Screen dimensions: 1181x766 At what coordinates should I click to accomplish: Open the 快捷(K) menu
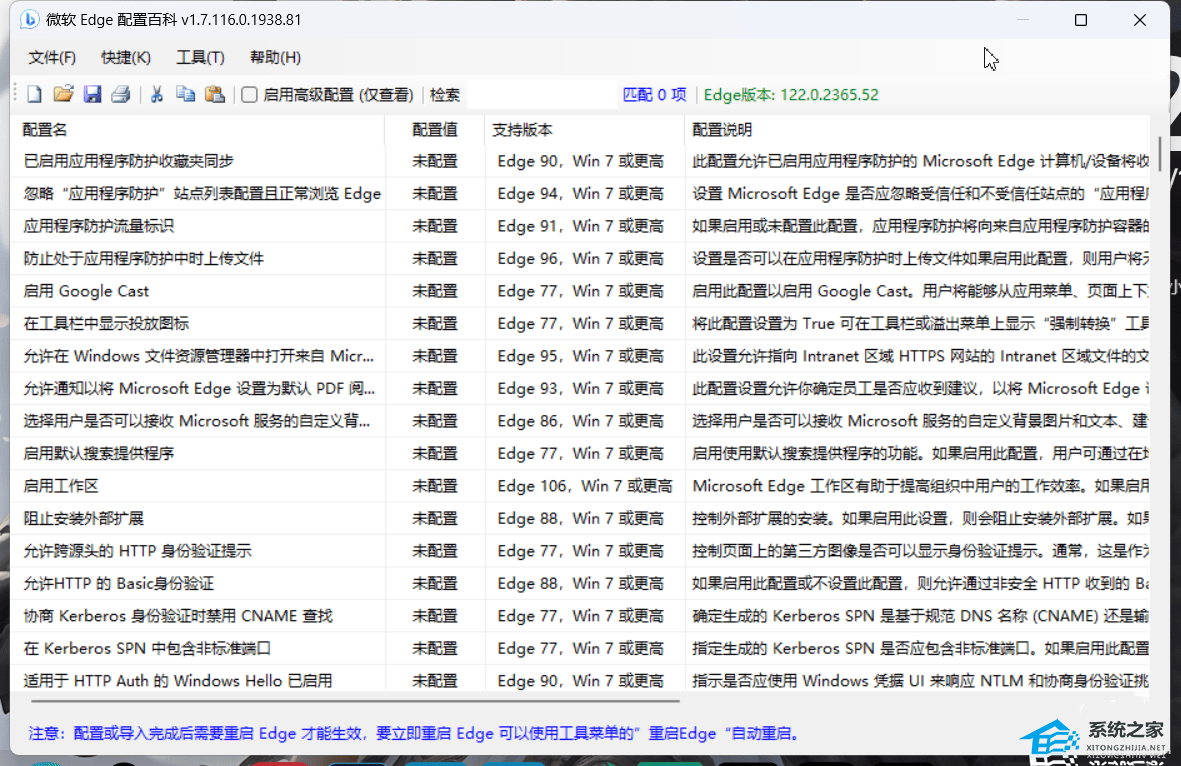(126, 57)
